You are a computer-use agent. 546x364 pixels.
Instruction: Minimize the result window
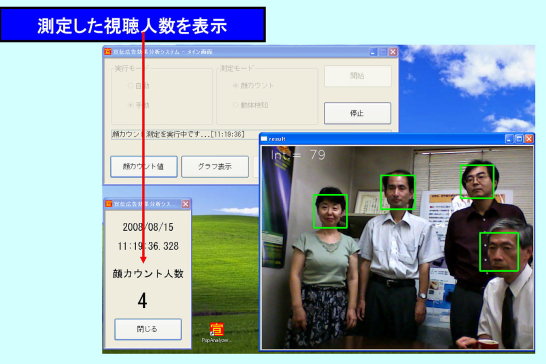(509, 139)
